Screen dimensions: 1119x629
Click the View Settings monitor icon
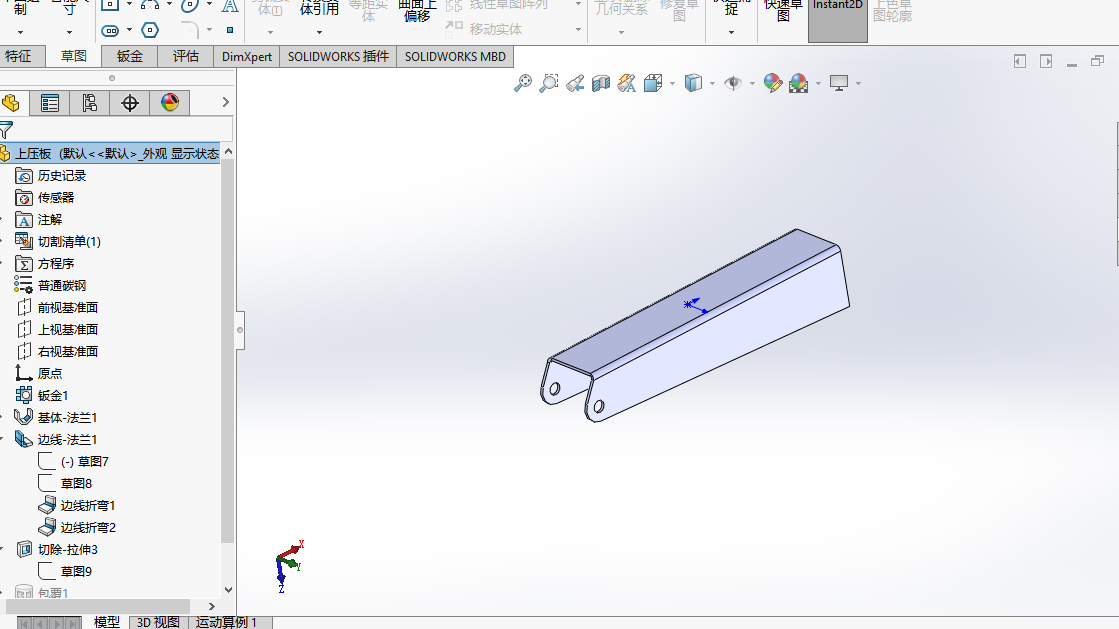point(839,84)
